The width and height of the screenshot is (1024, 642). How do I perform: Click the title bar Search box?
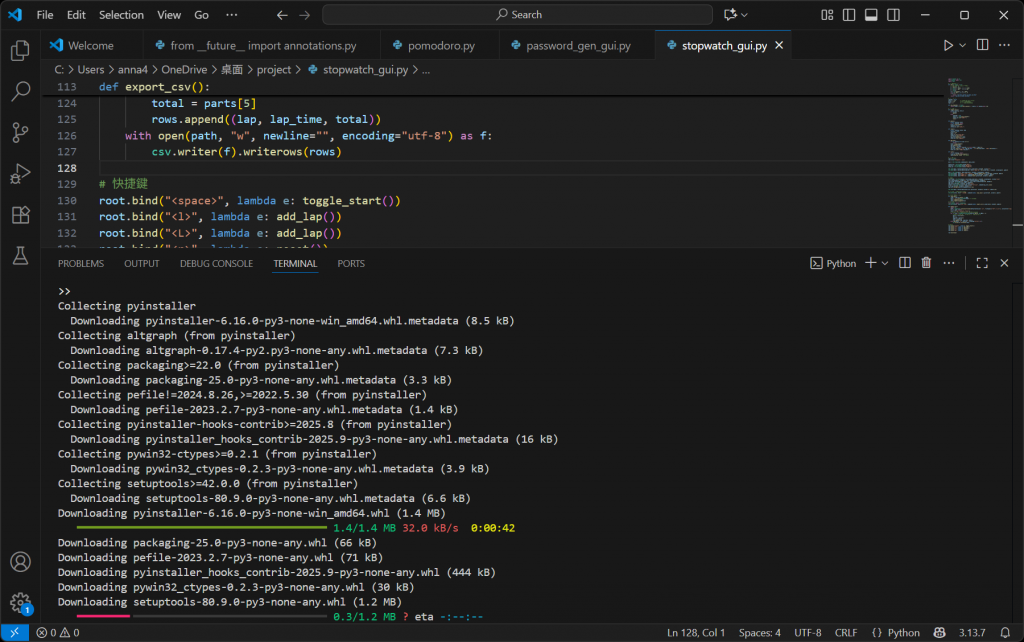[518, 15]
